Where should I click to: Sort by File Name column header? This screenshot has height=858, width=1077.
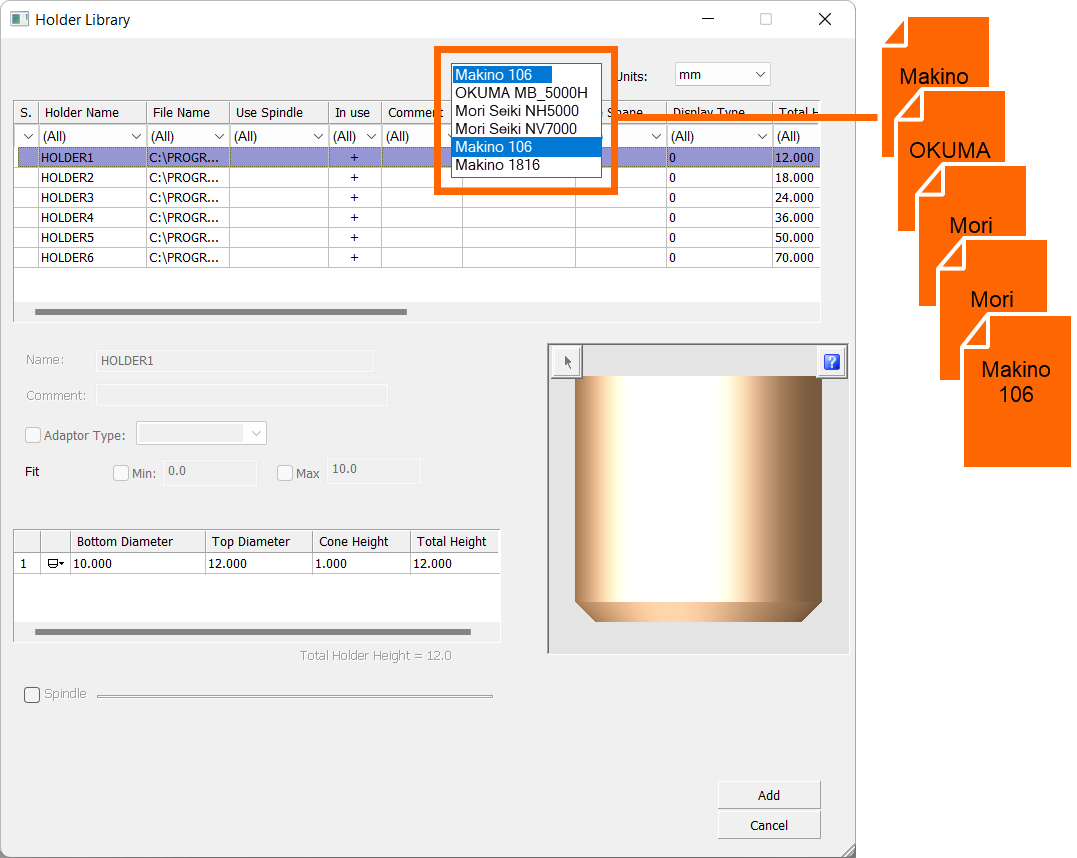(x=188, y=112)
